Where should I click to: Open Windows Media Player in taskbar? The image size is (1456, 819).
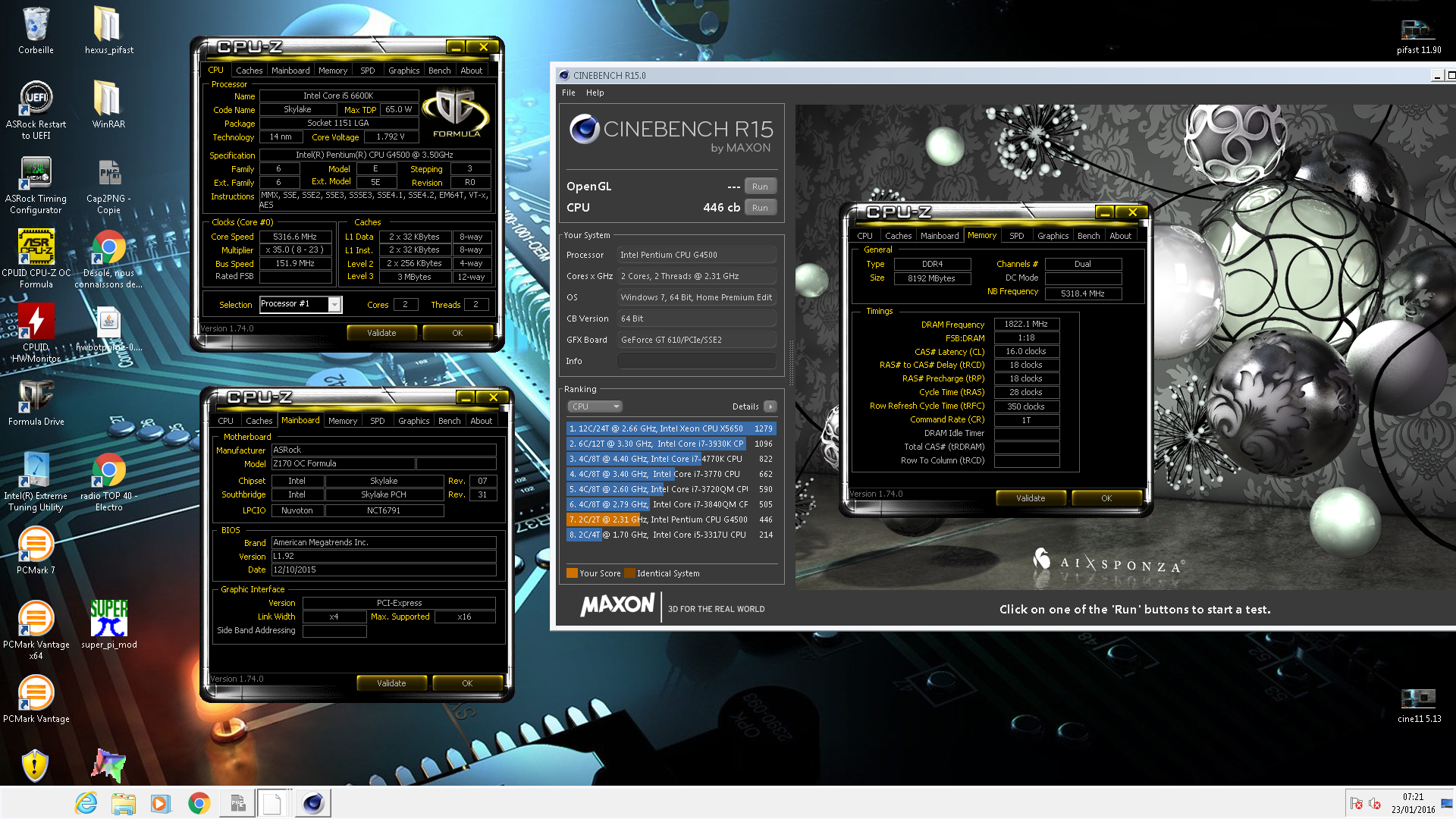161,803
